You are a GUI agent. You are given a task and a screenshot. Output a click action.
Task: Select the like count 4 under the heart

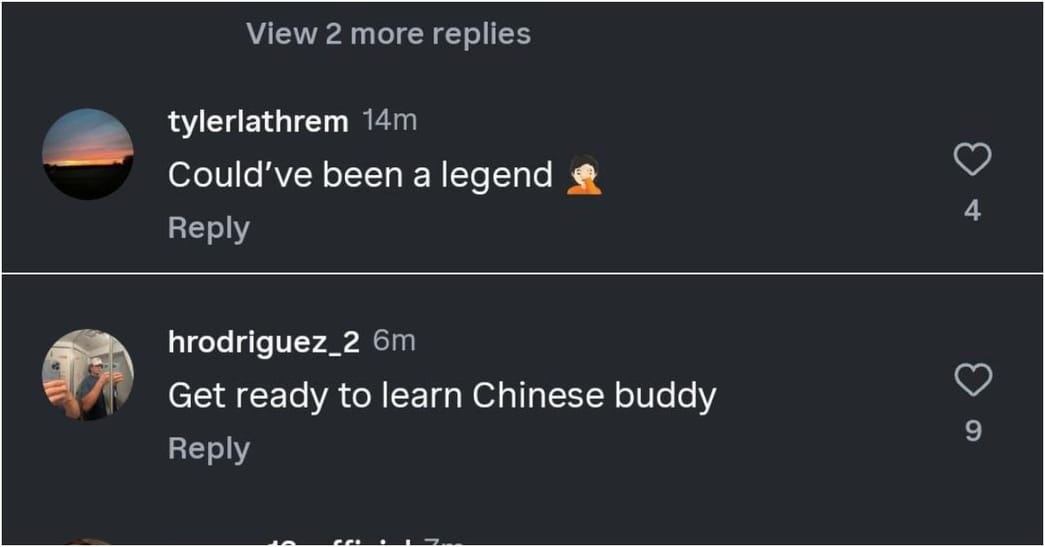[x=972, y=211]
